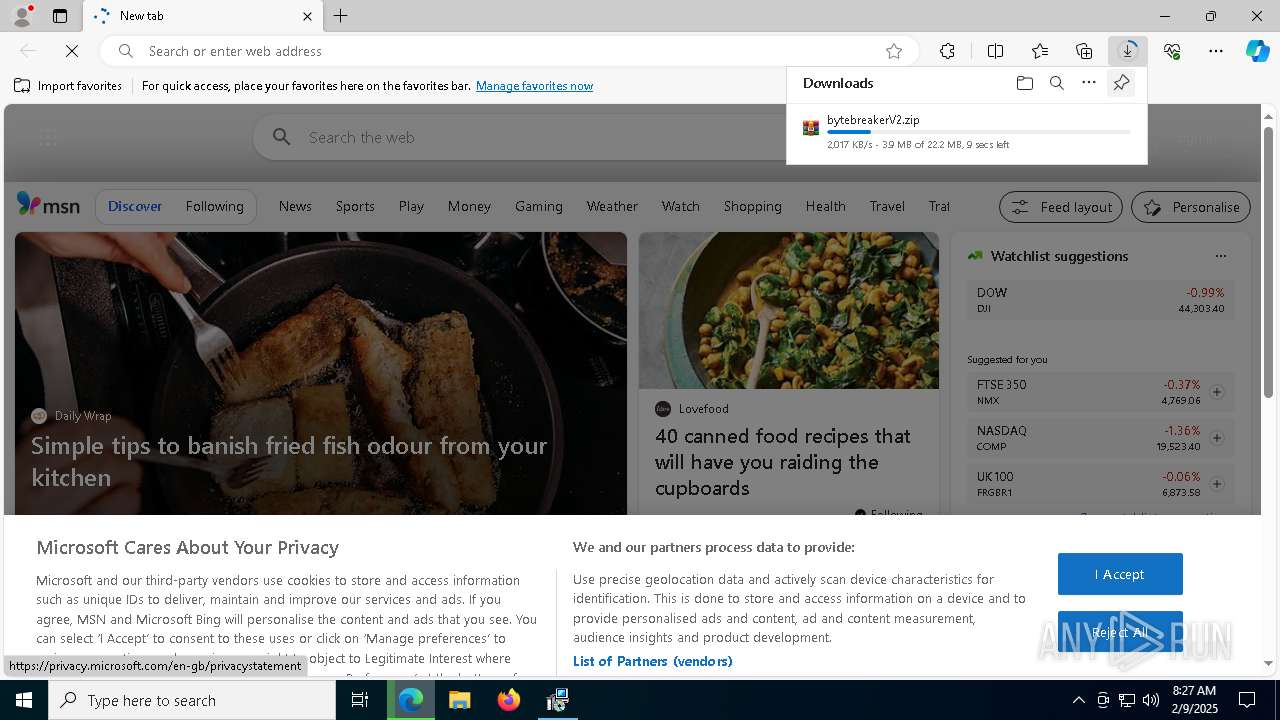Click the address bar field

510,51
